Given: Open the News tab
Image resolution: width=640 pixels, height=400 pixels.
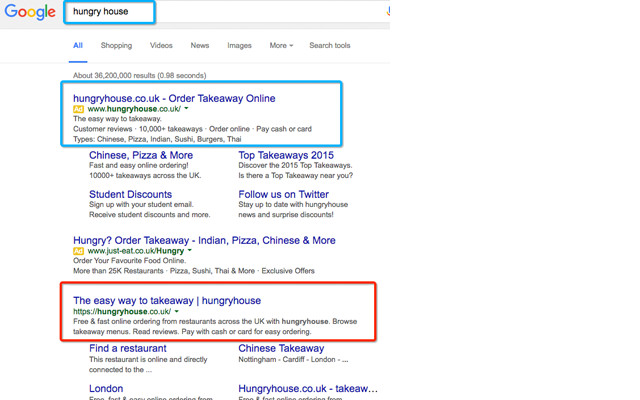Looking at the screenshot, I should [x=200, y=45].
